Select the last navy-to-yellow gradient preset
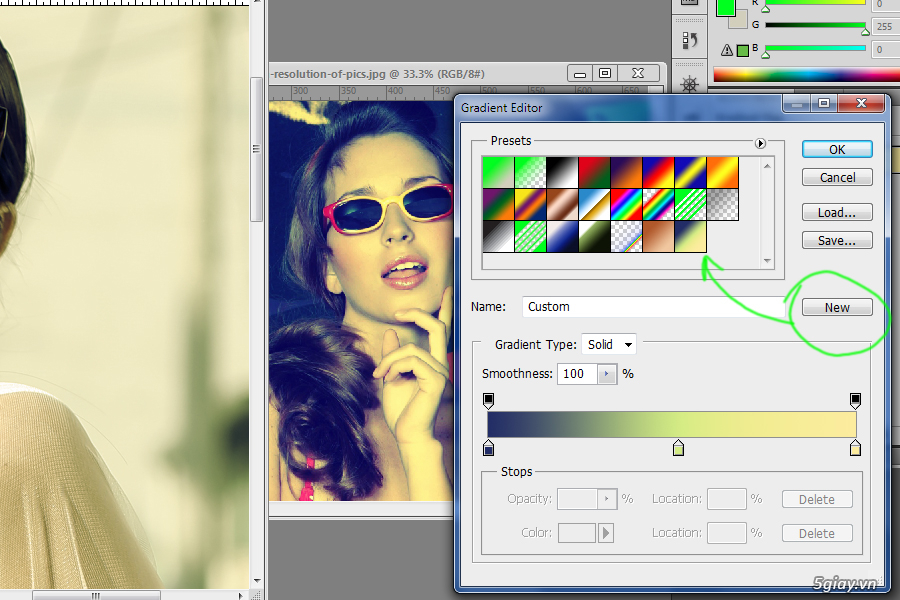Viewport: 900px width, 600px height. 690,237
